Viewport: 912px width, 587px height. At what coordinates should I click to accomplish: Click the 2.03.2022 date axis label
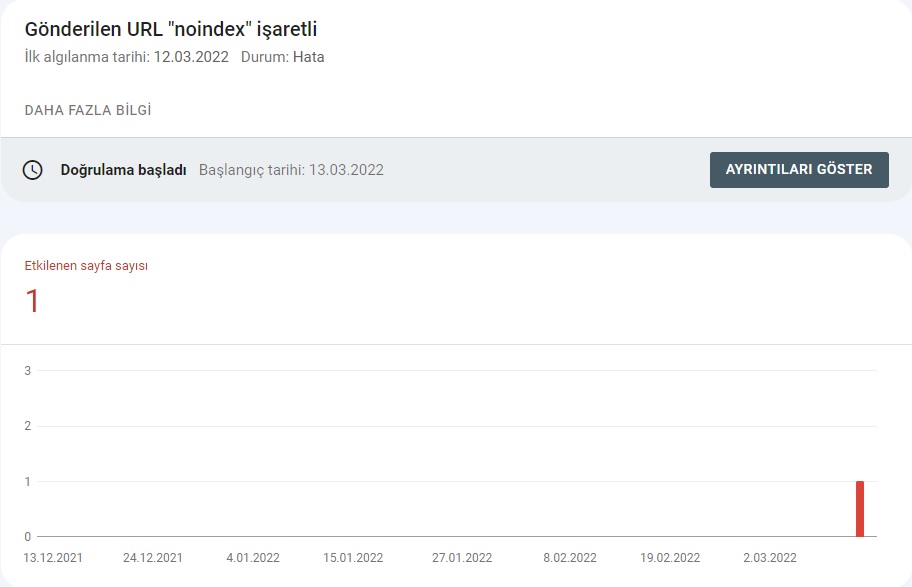tap(770, 558)
